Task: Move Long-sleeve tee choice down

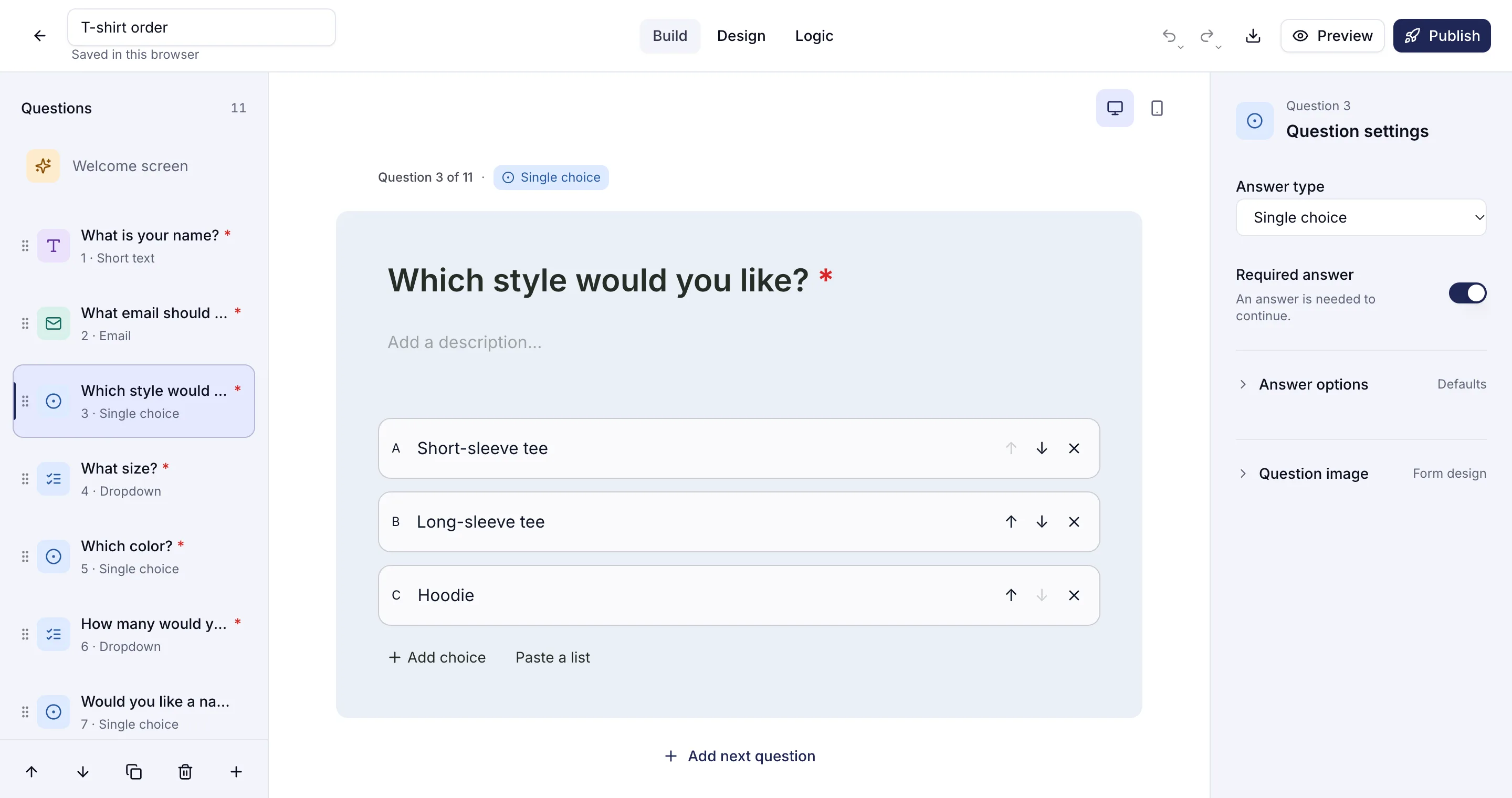Action: (x=1041, y=522)
